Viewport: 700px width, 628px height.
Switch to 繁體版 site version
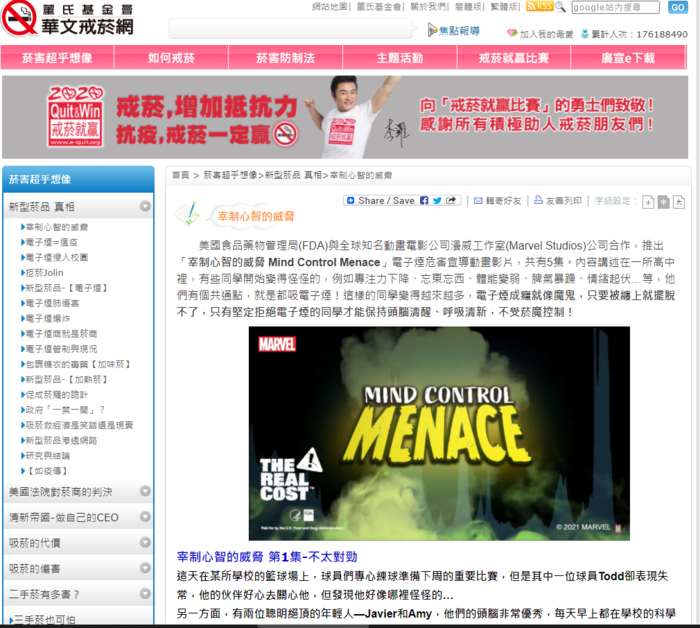click(x=504, y=7)
